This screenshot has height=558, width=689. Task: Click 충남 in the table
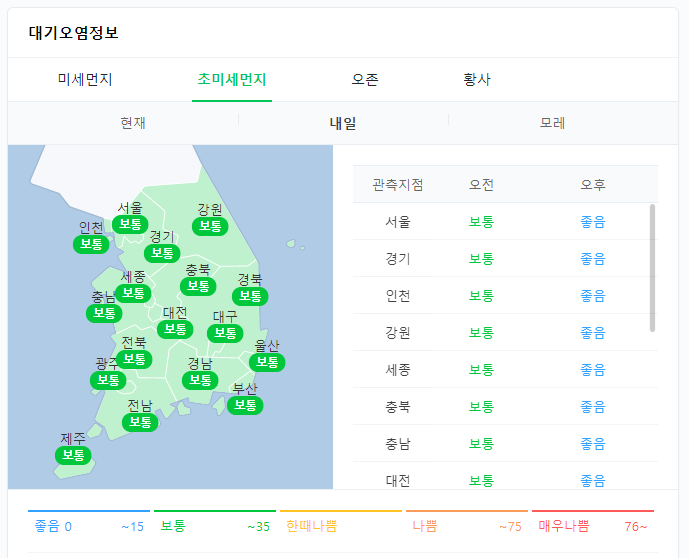(x=398, y=444)
